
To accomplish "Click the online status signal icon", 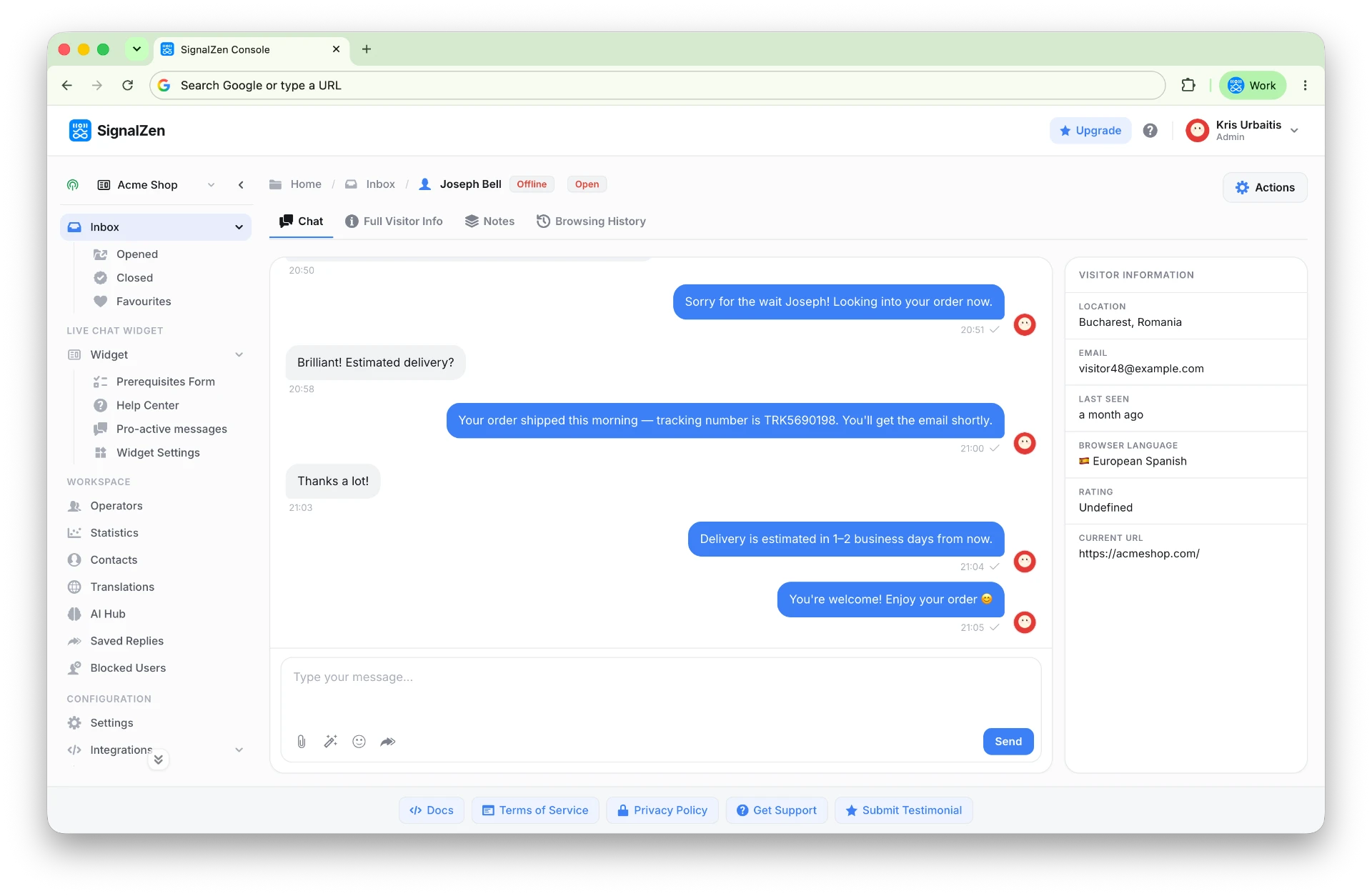I will [x=73, y=185].
